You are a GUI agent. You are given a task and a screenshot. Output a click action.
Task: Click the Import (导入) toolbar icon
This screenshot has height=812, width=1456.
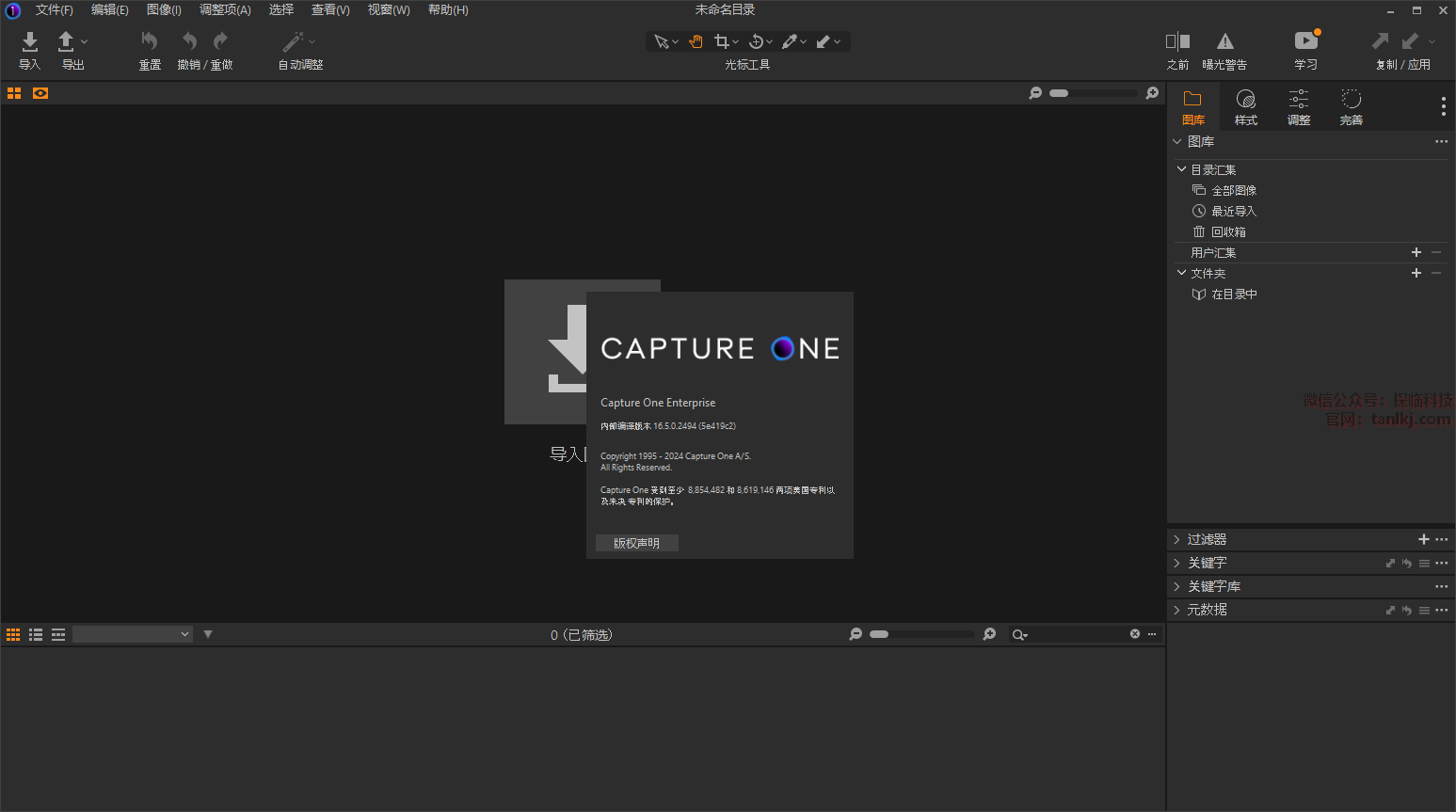[29, 41]
